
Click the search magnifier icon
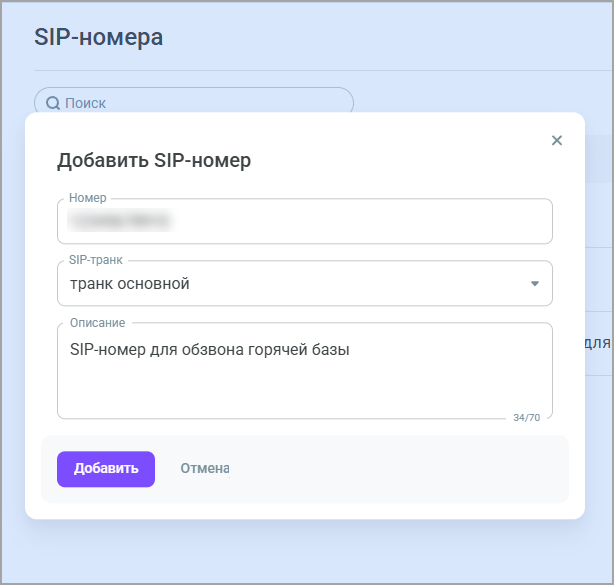(x=53, y=103)
